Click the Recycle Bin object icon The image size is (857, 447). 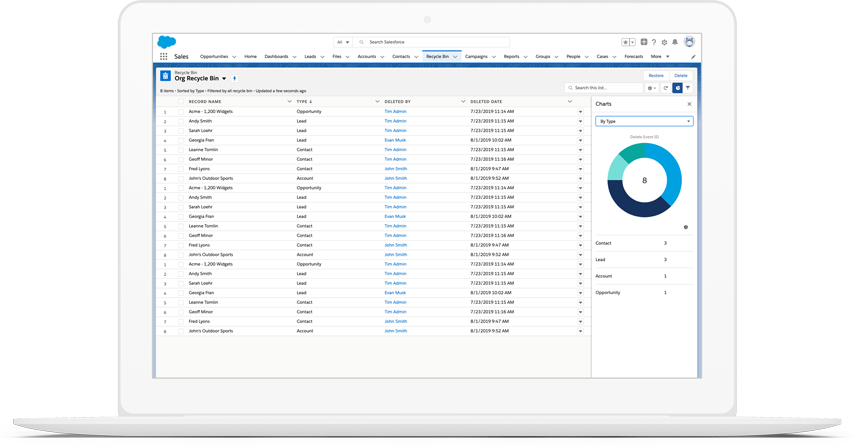[x=166, y=76]
